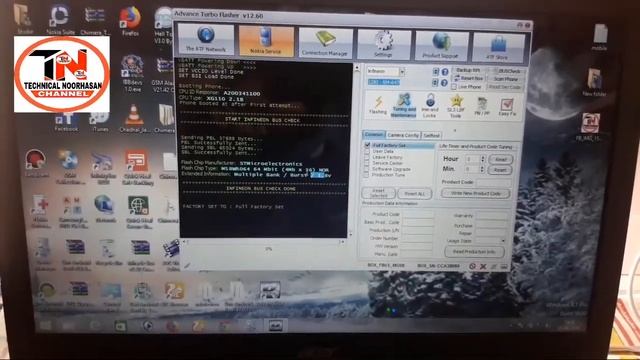Open VLC cone desktop shortcut
Image resolution: width=640 pixels, height=360 pixels.
(x=134, y=118)
